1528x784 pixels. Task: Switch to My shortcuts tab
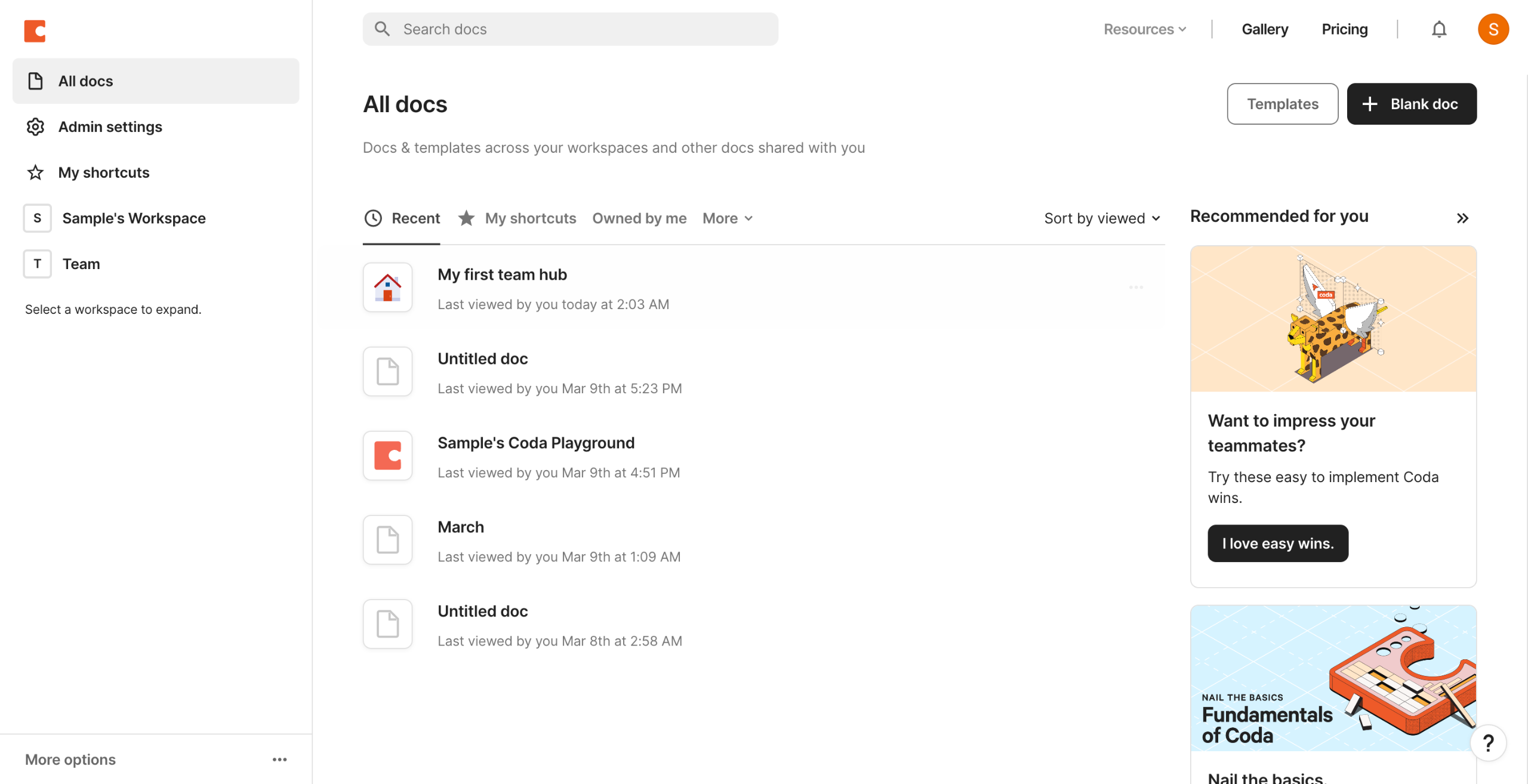[x=530, y=218]
